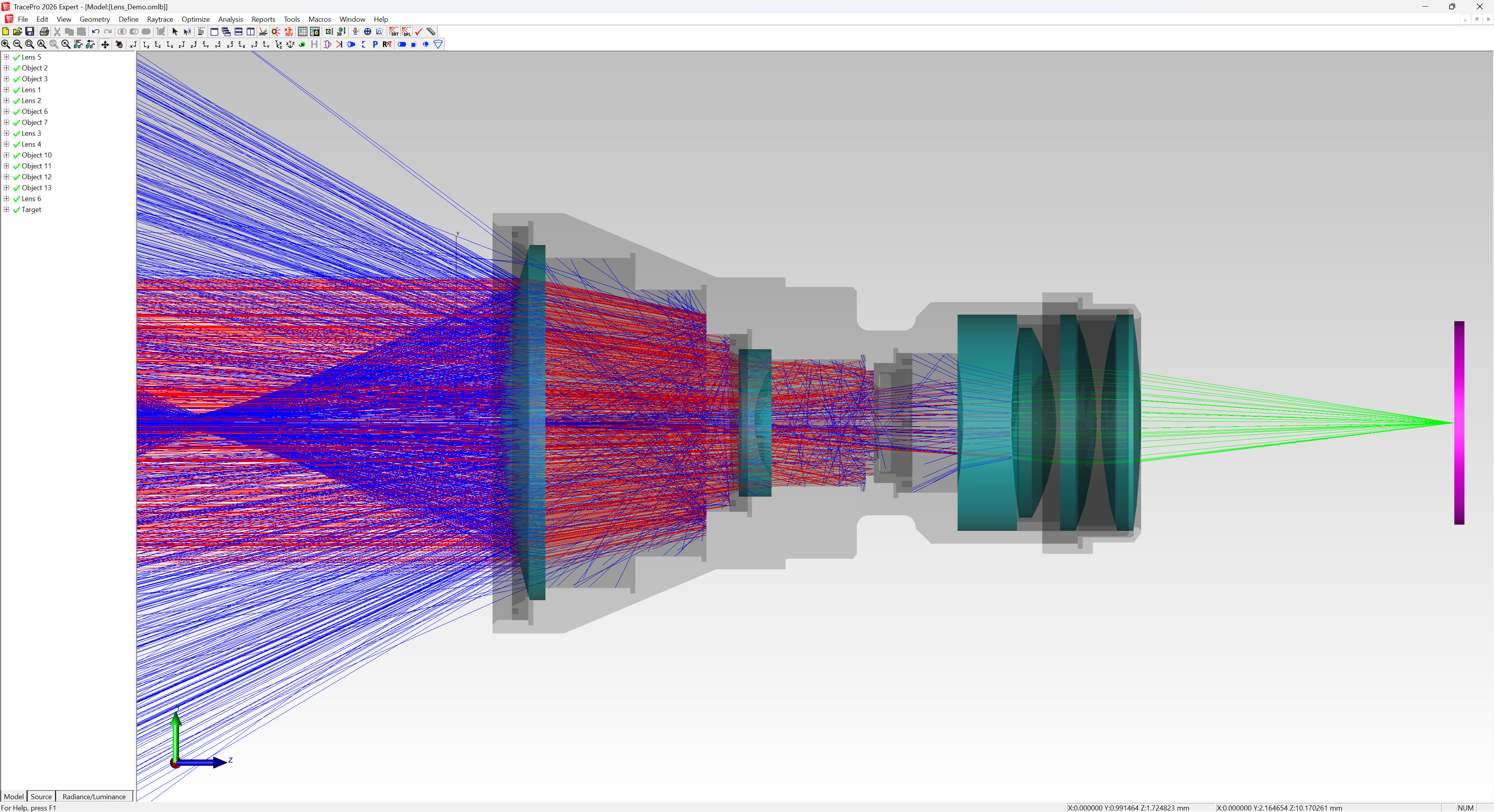The height and width of the screenshot is (812, 1494).
Task: Expand the Object 3 tree node
Action: pos(6,79)
